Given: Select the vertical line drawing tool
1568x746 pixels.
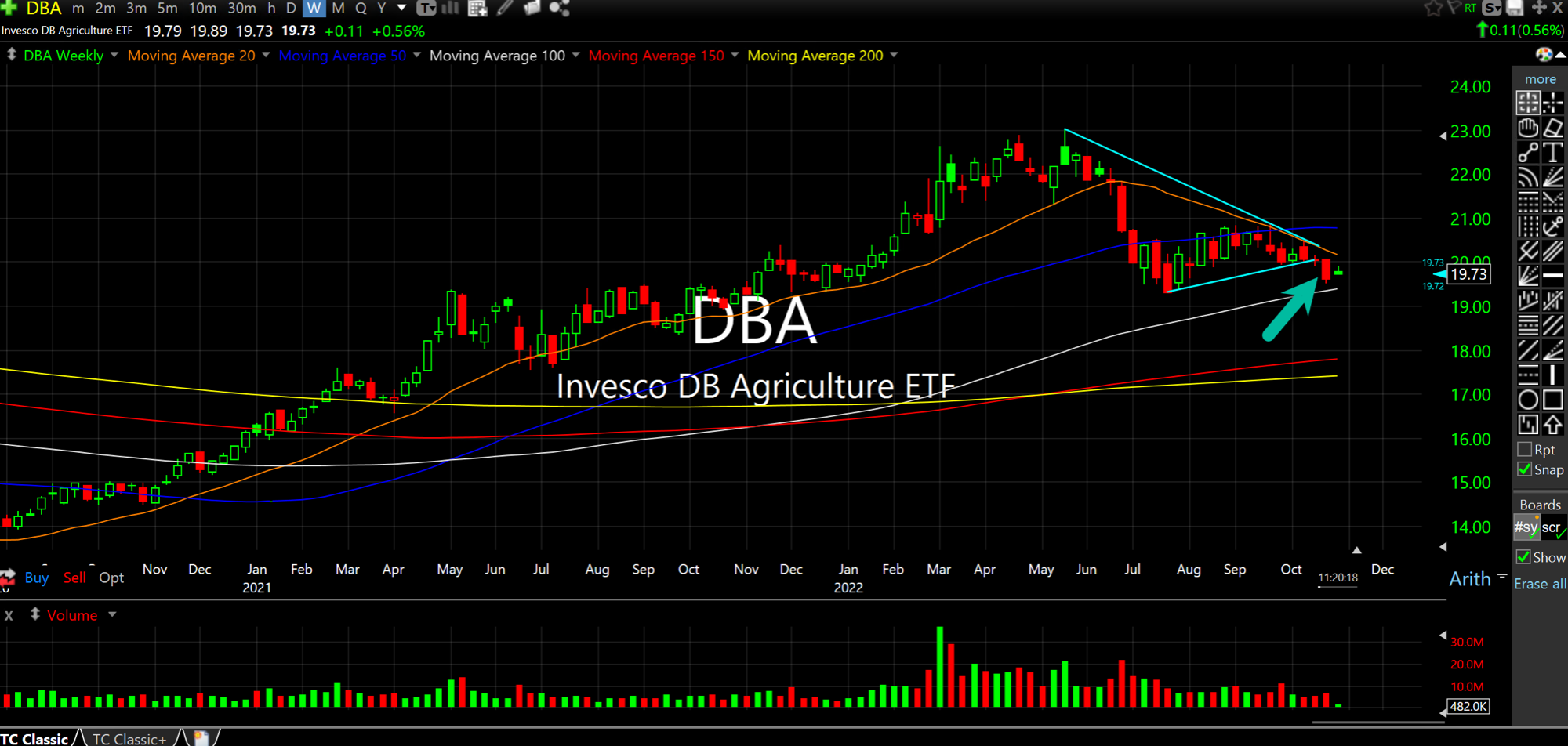Looking at the screenshot, I should [1553, 375].
